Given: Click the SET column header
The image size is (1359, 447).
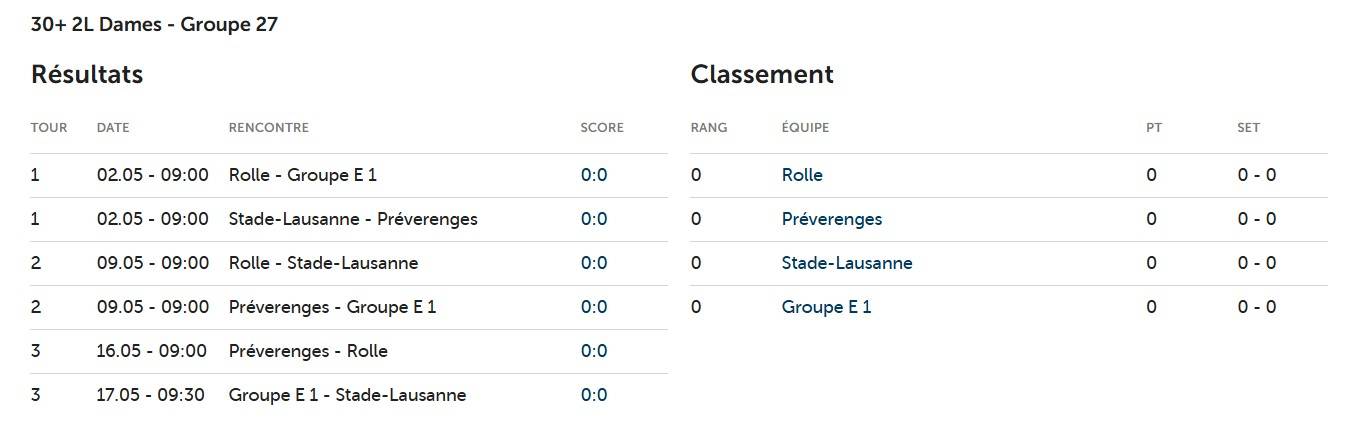Looking at the screenshot, I should coord(1248,128).
